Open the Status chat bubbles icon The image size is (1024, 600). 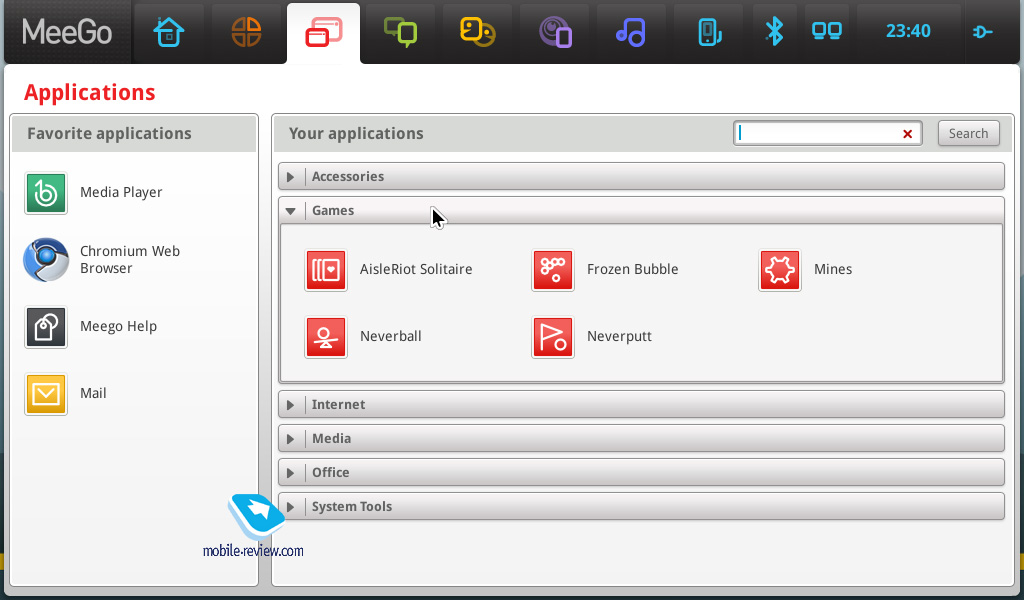point(400,32)
